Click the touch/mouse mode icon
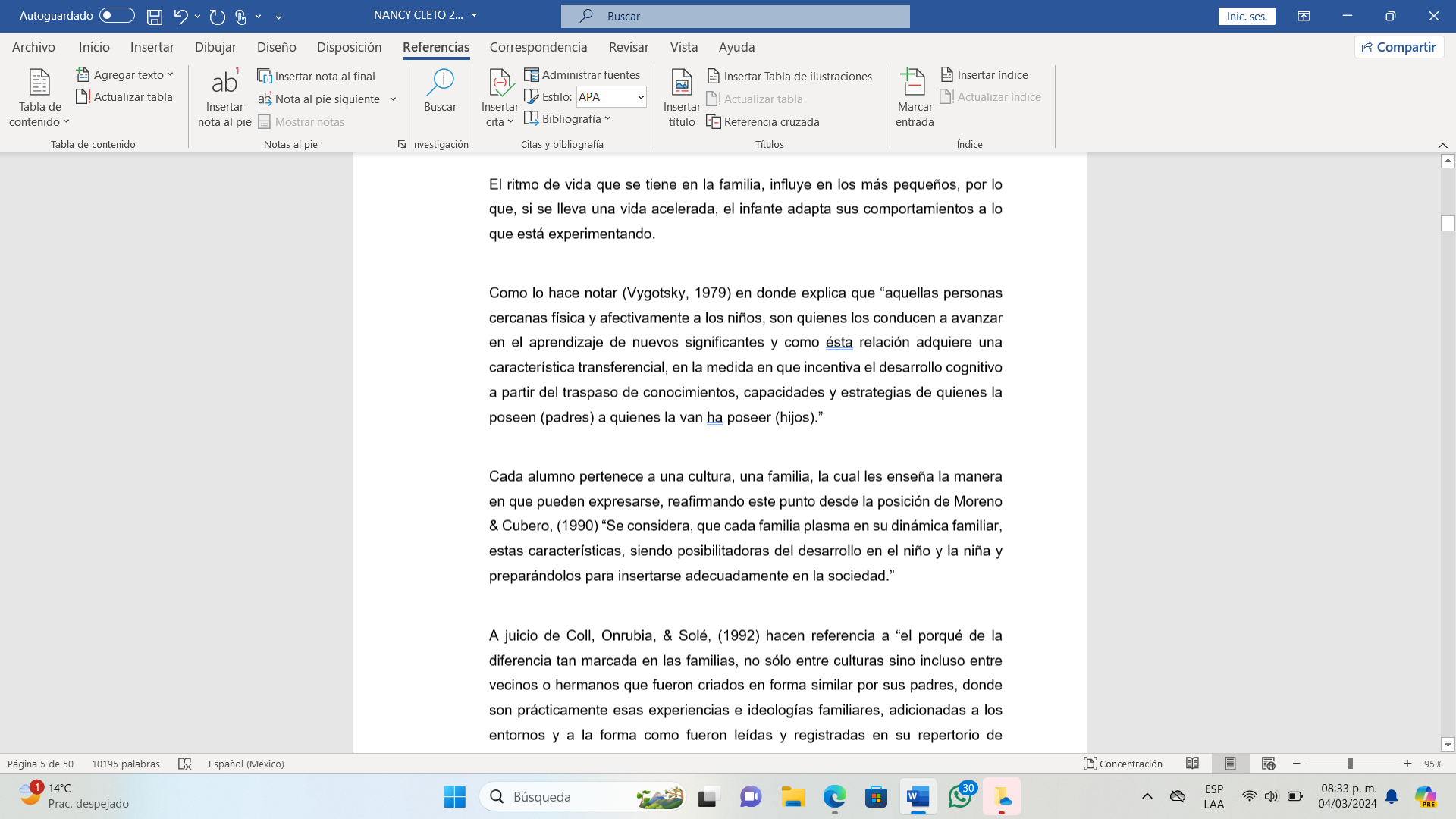 [240, 16]
